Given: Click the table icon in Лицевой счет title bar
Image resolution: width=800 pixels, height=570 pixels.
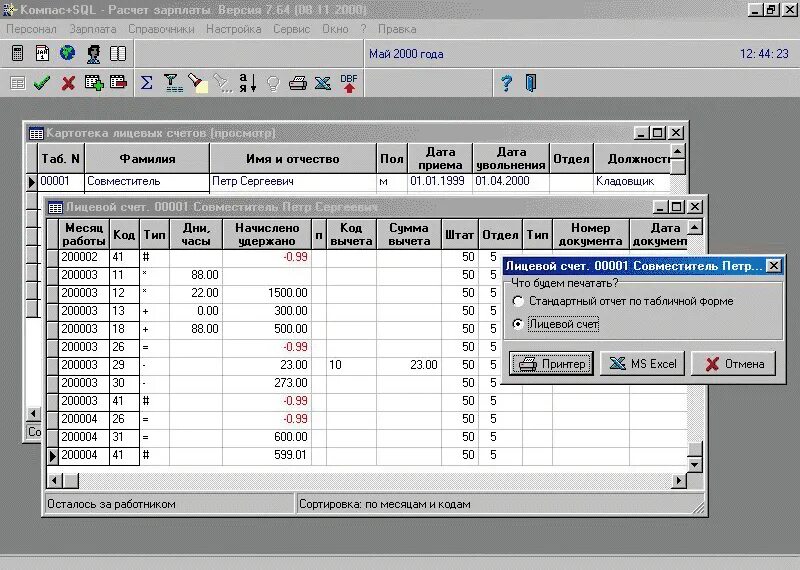Looking at the screenshot, I should click(55, 208).
